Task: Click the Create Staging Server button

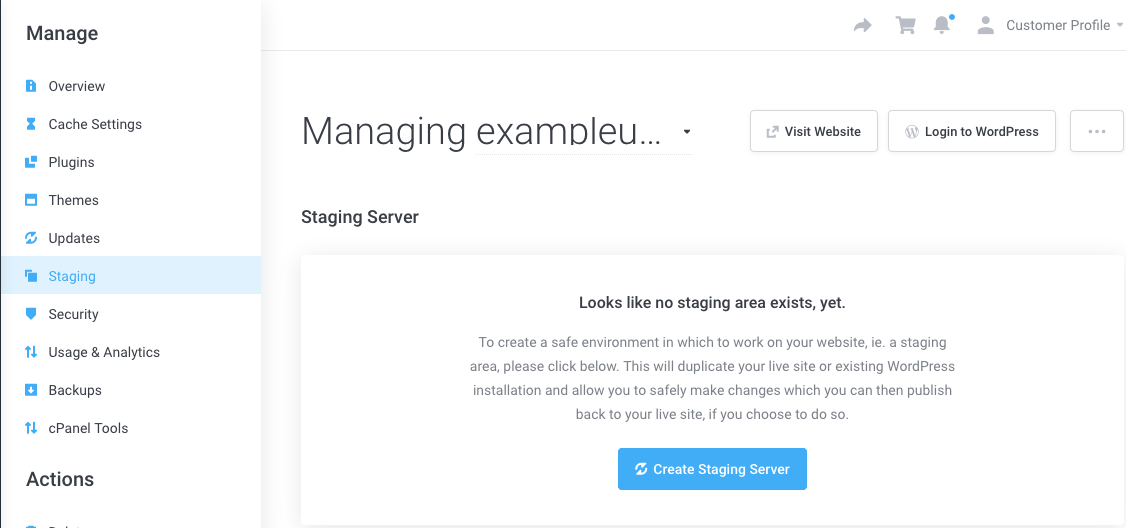Action: tap(712, 469)
